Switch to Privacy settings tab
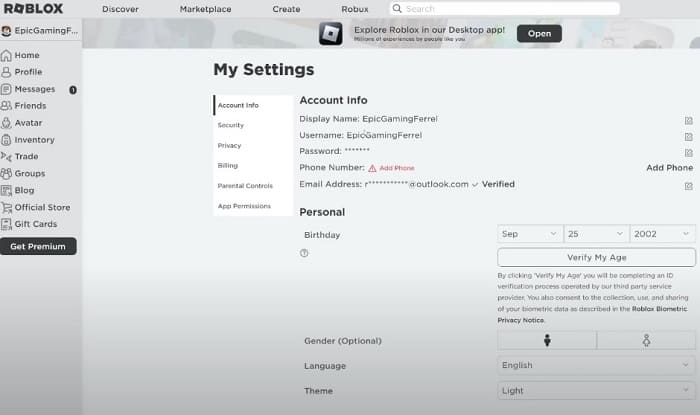The image size is (700, 415). pos(253,145)
